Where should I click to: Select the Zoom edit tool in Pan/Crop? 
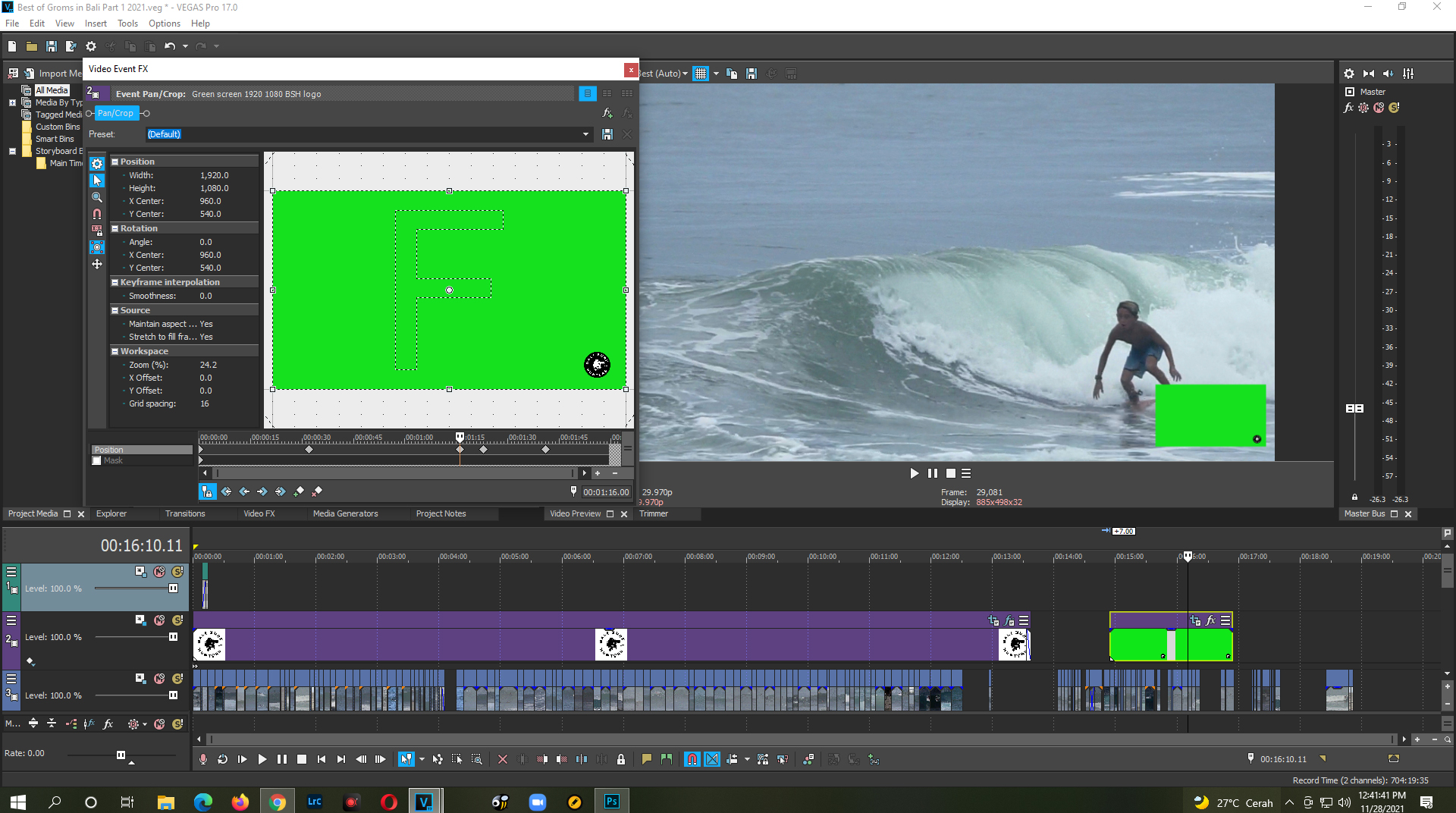click(x=97, y=197)
